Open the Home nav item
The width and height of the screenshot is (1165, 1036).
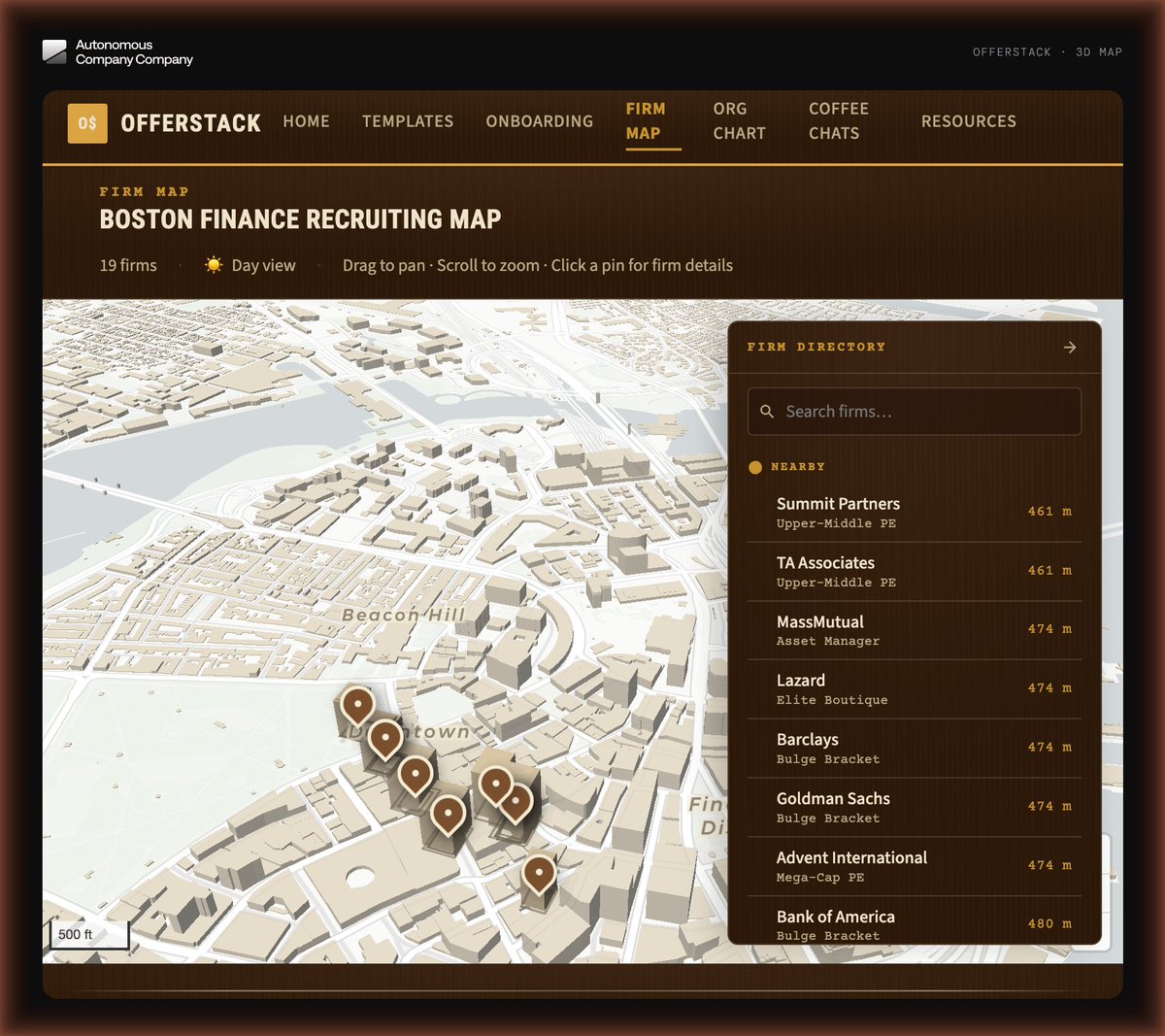pyautogui.click(x=307, y=121)
